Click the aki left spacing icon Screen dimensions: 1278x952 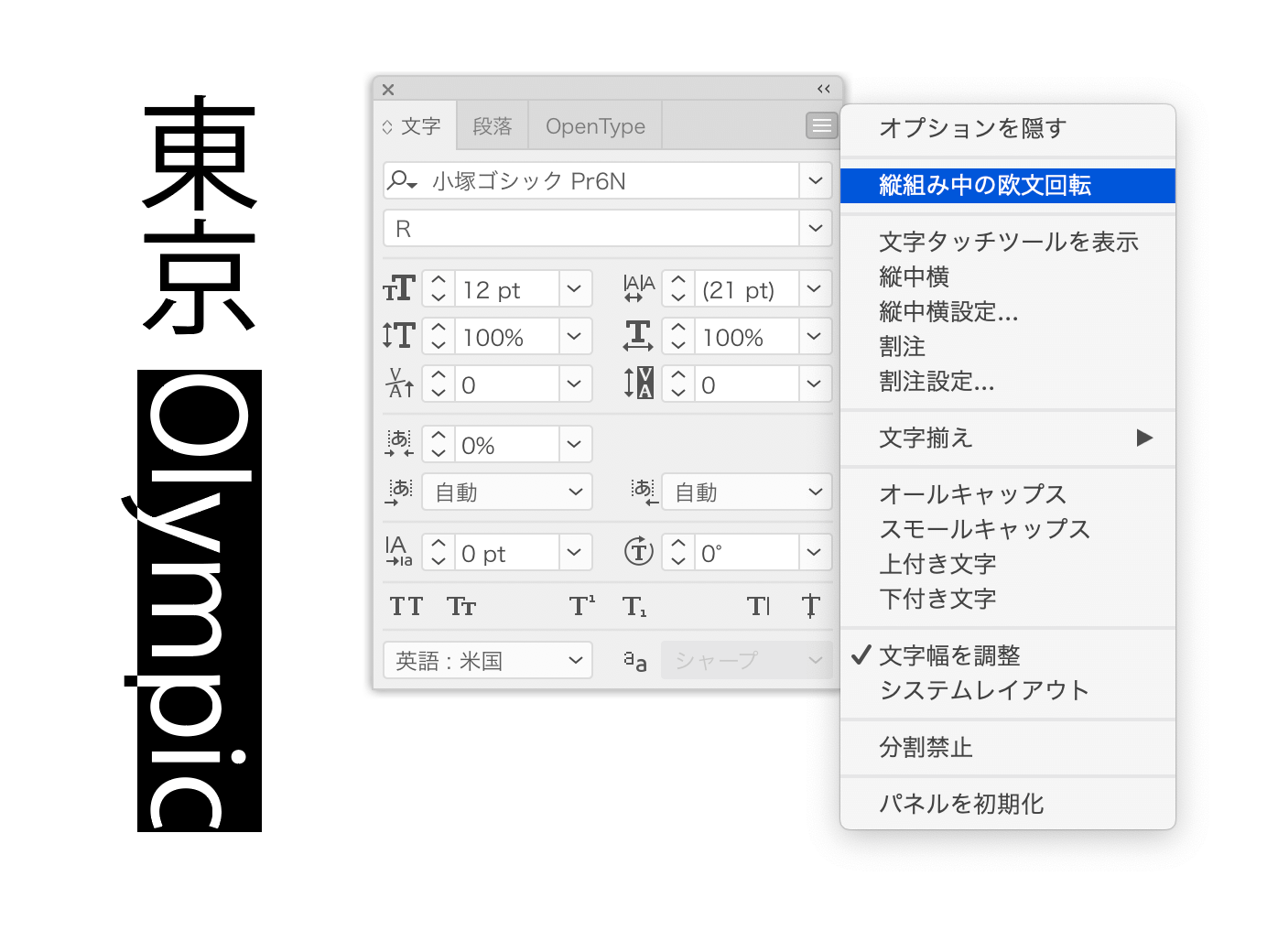click(399, 492)
